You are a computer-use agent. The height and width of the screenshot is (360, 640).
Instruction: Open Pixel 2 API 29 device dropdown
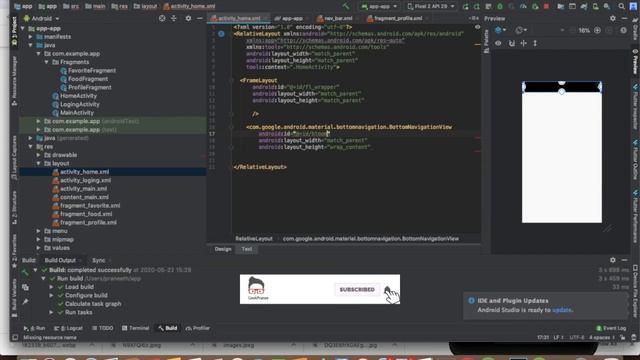click(x=431, y=7)
